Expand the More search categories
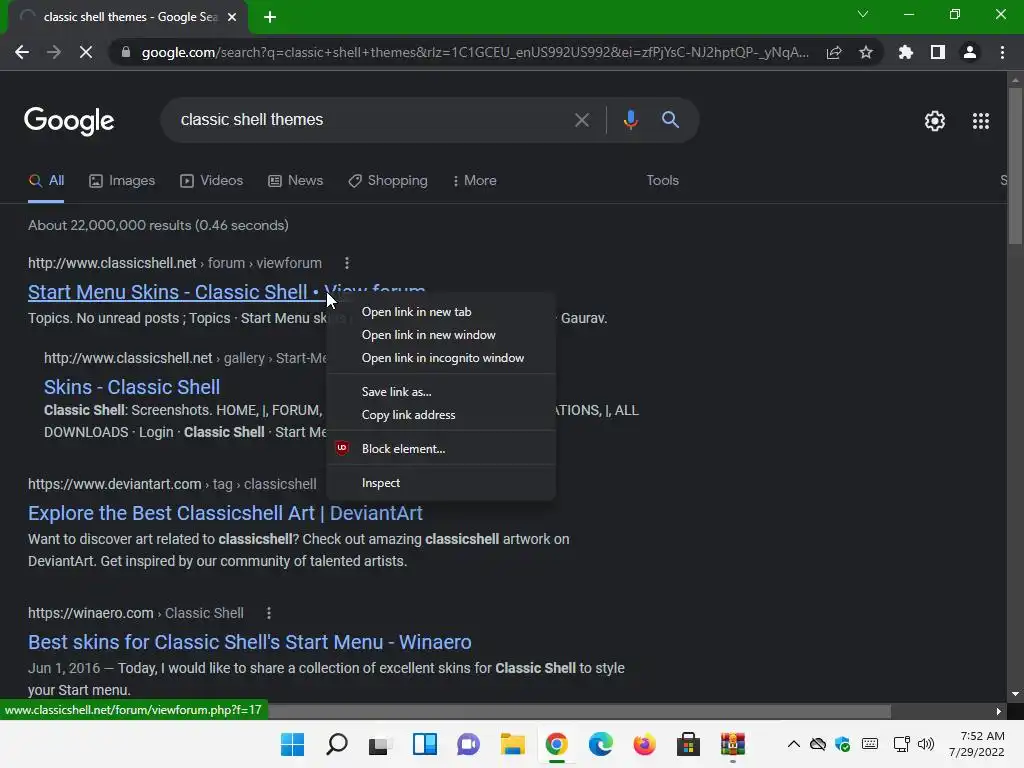The image size is (1024, 768). [475, 181]
